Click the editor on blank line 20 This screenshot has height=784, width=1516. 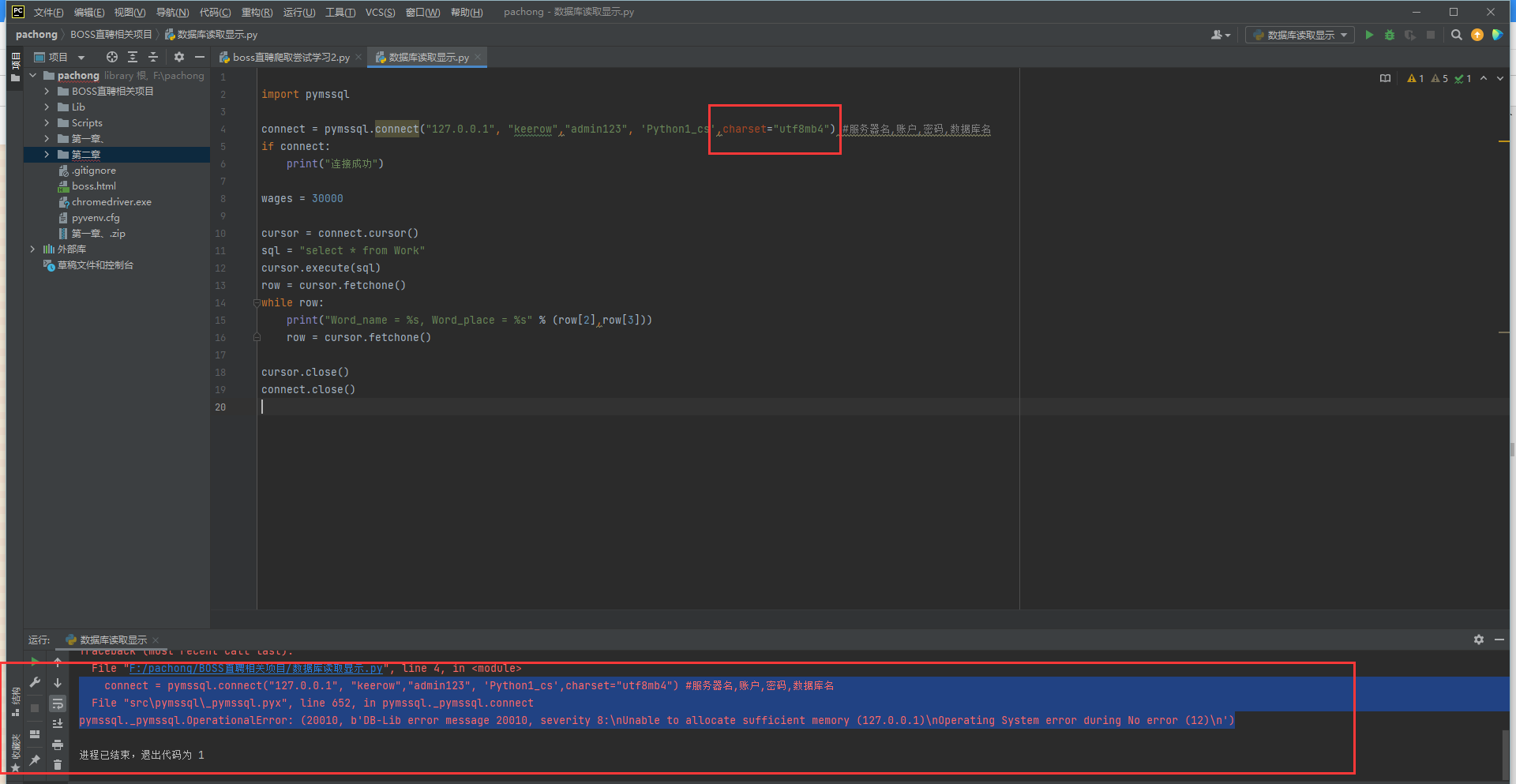click(x=474, y=407)
